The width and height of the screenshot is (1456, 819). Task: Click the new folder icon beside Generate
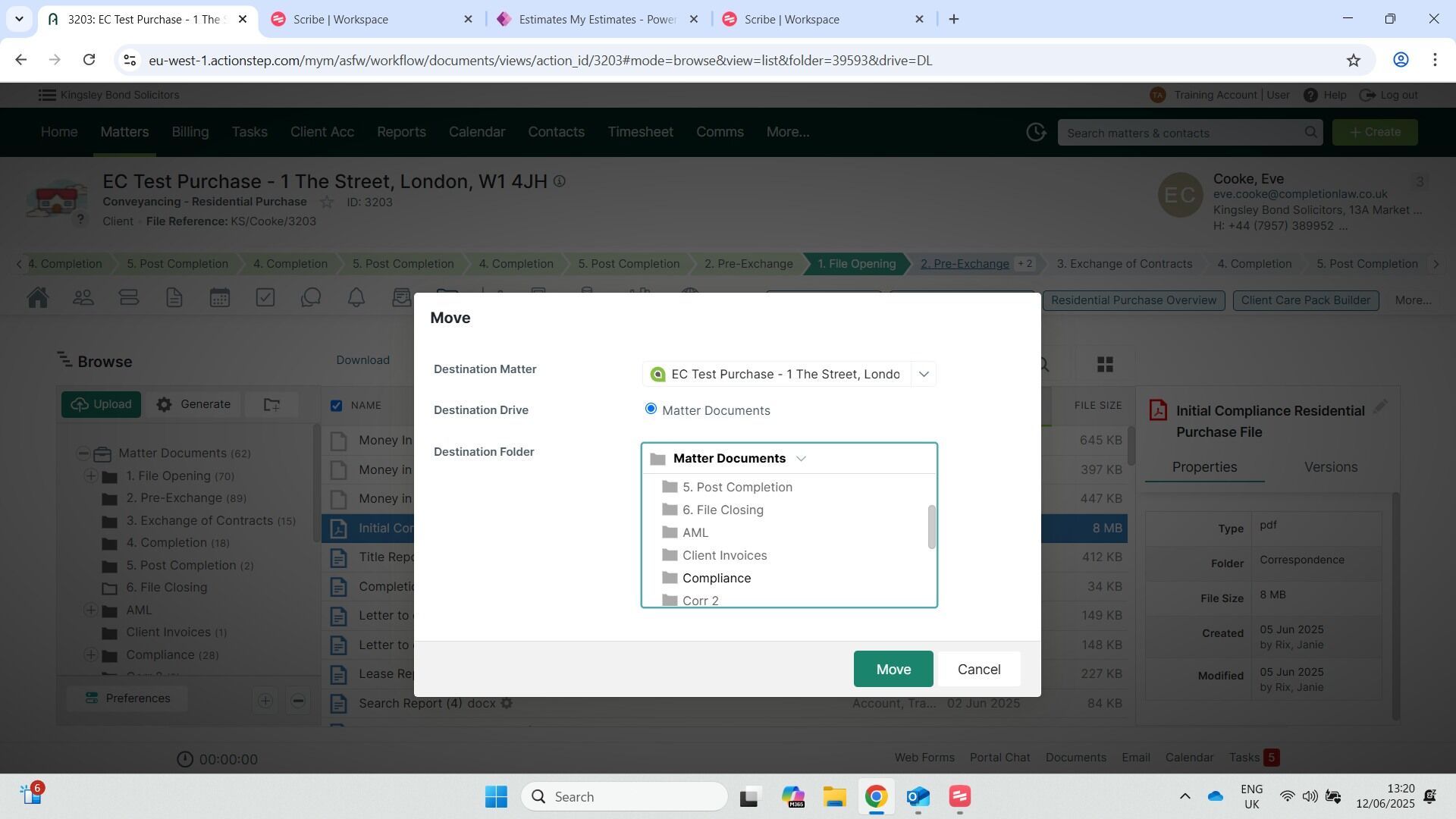(271, 405)
